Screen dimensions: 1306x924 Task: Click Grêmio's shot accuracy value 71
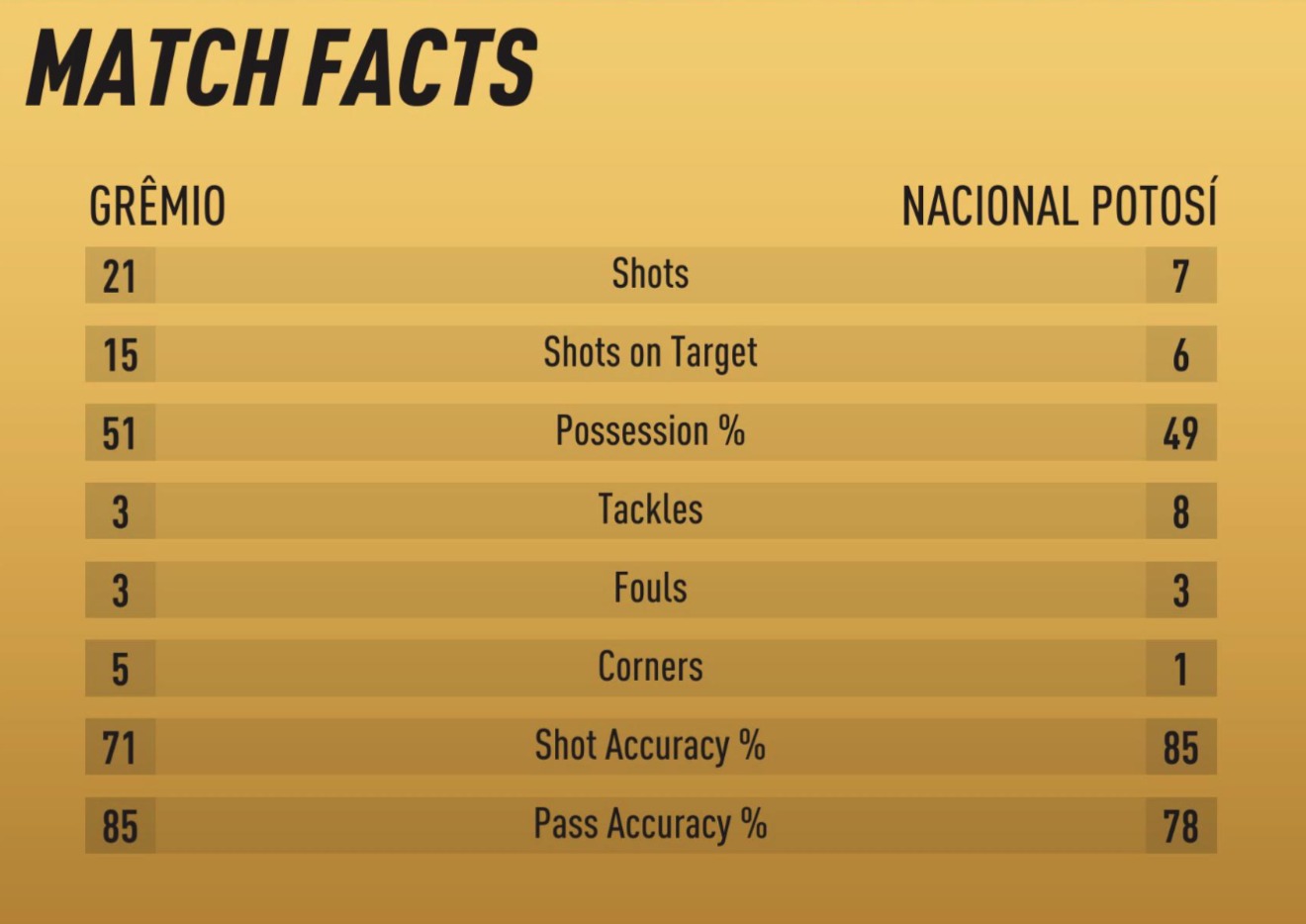(x=120, y=747)
